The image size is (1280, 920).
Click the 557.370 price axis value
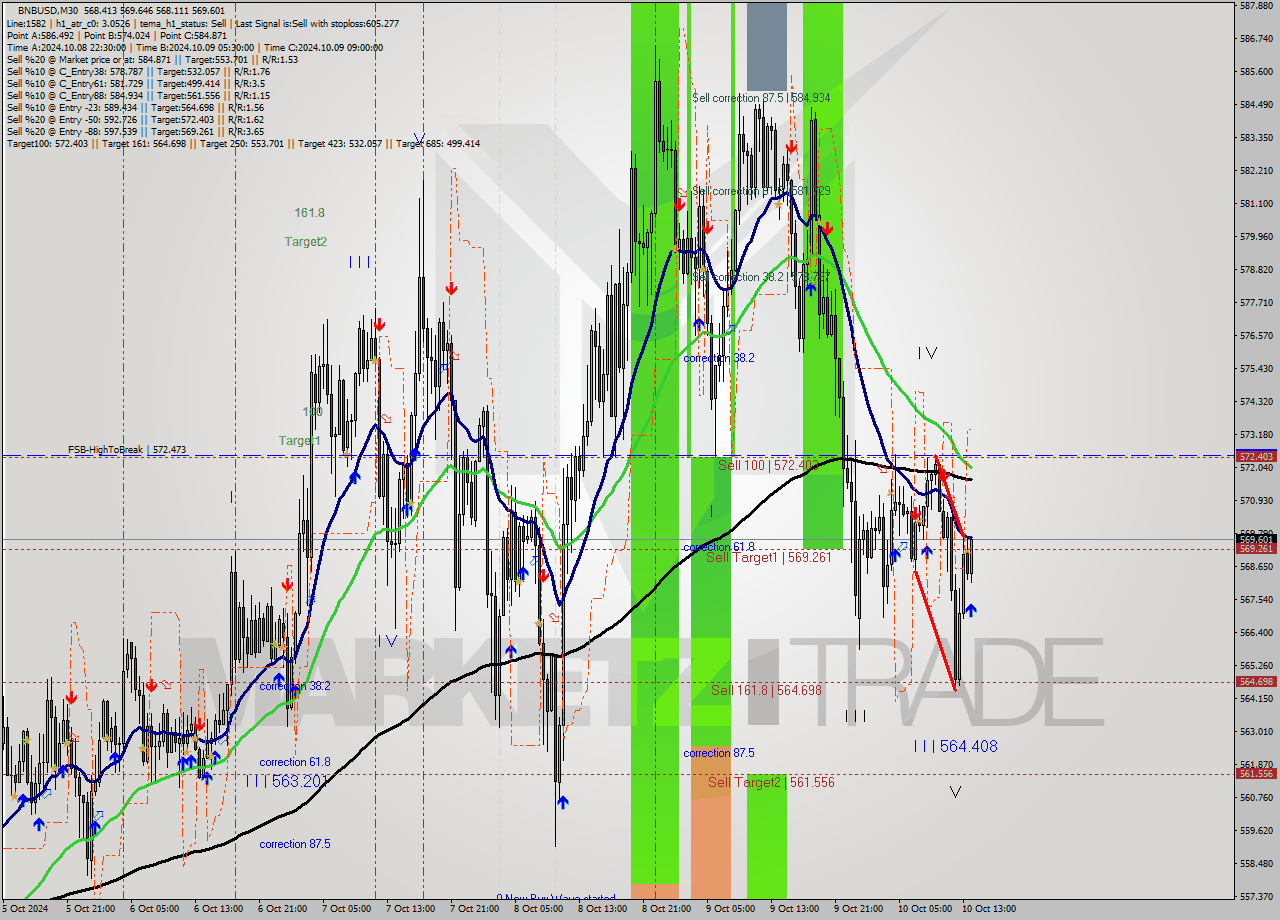pos(1256,896)
